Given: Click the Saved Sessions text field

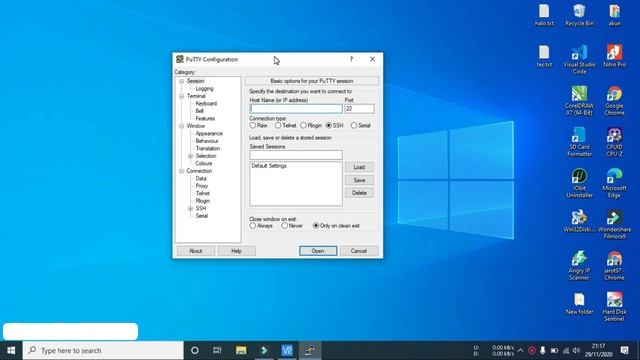Looking at the screenshot, I should pos(296,155).
